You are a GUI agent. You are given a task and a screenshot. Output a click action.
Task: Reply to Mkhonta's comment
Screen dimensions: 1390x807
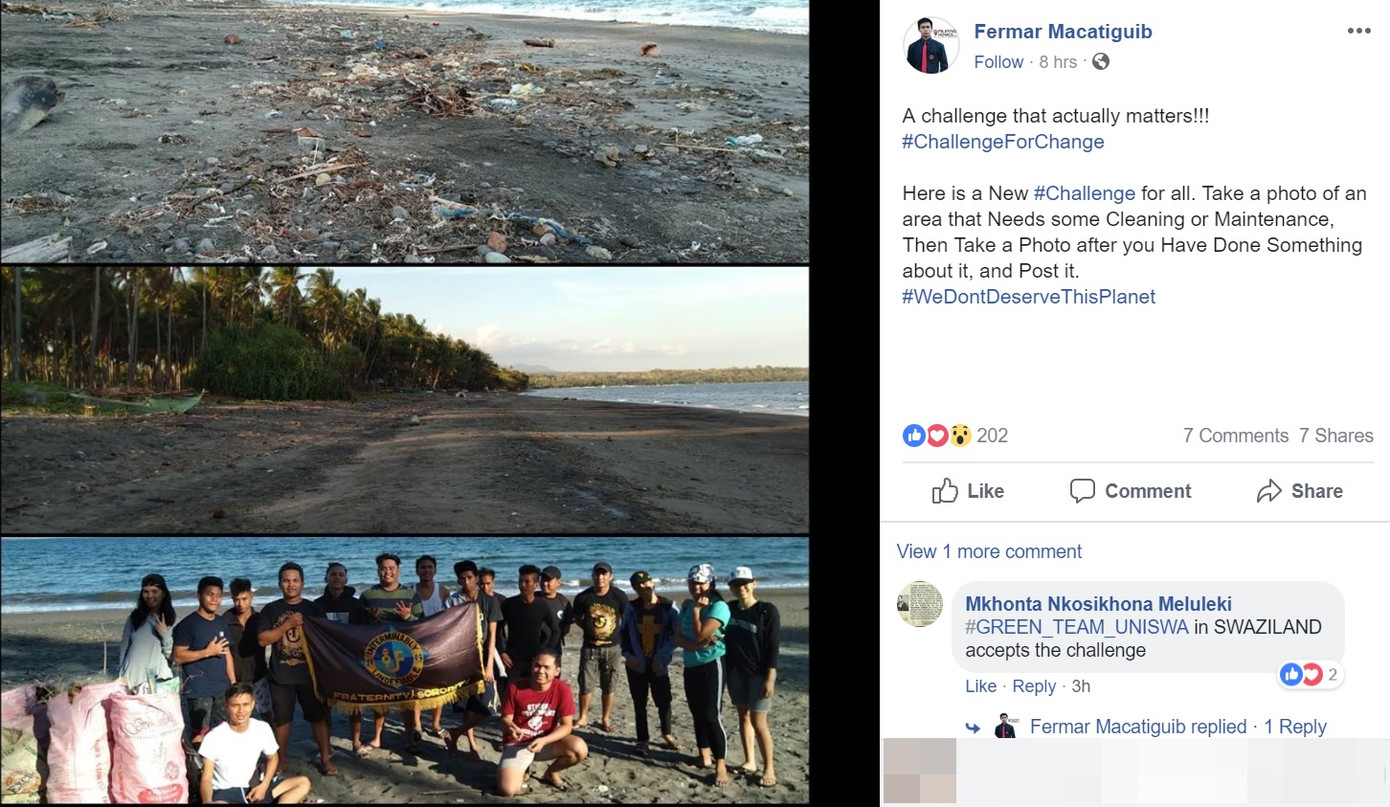click(1034, 686)
